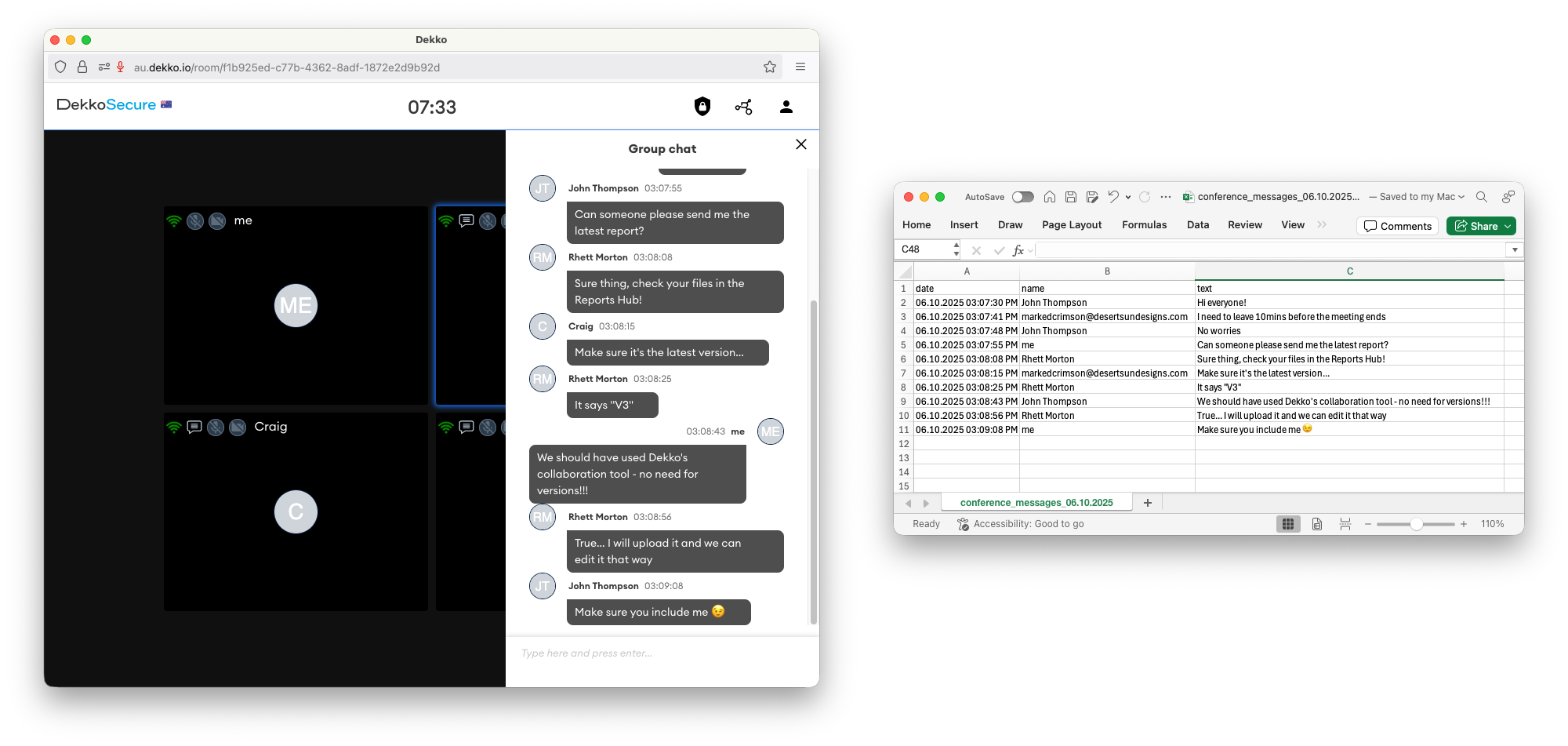The width and height of the screenshot is (1568, 746).
Task: Click the zoom in plus button
Action: coord(1464,524)
